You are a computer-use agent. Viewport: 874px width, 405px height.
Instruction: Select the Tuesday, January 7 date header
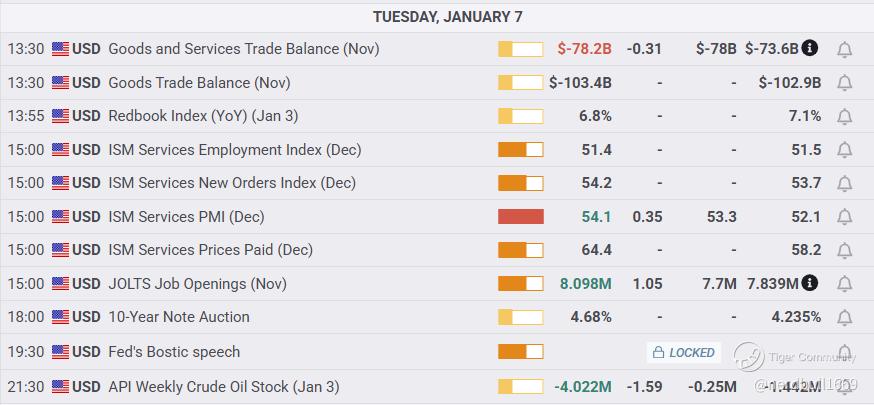pyautogui.click(x=447, y=17)
